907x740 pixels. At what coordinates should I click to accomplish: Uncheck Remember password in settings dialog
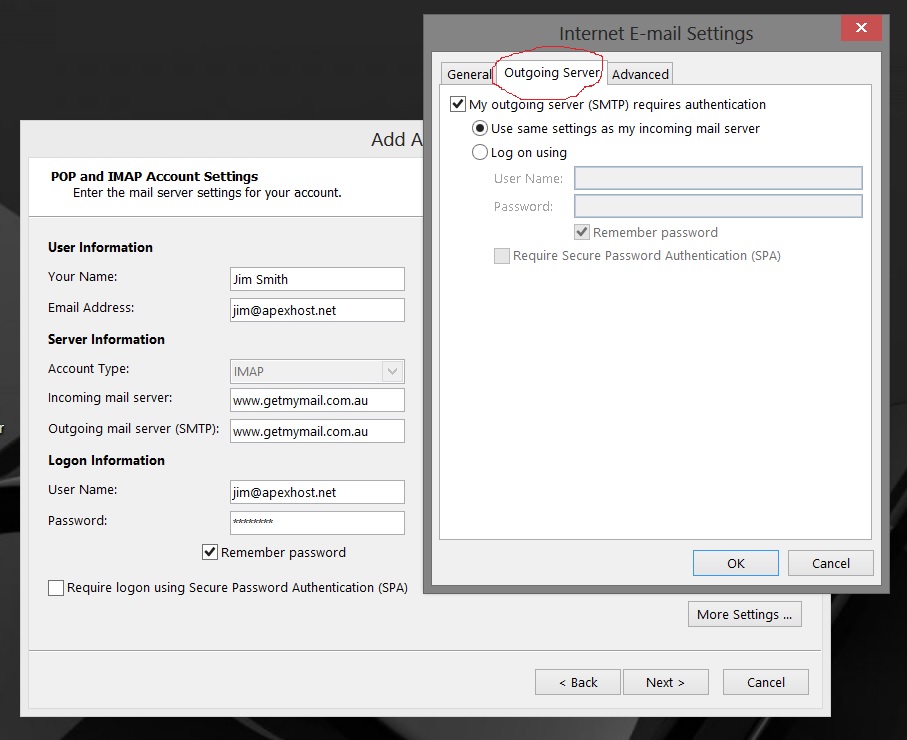pyautogui.click(x=582, y=231)
